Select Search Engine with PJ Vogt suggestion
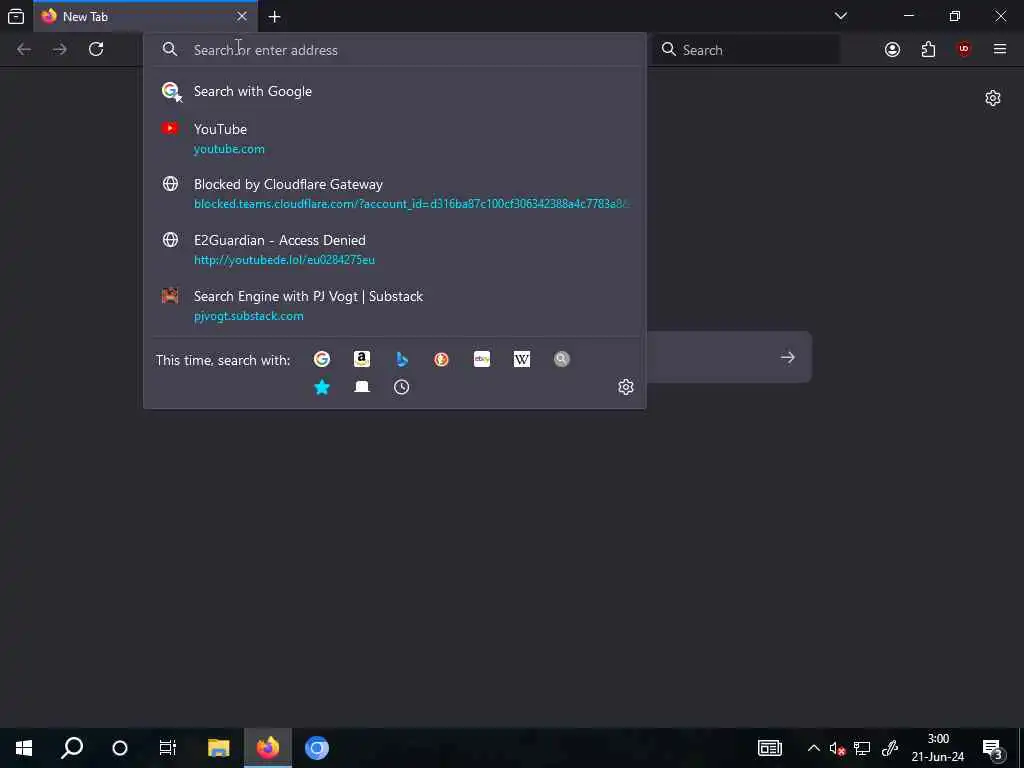The image size is (1024, 768). pyautogui.click(x=394, y=306)
